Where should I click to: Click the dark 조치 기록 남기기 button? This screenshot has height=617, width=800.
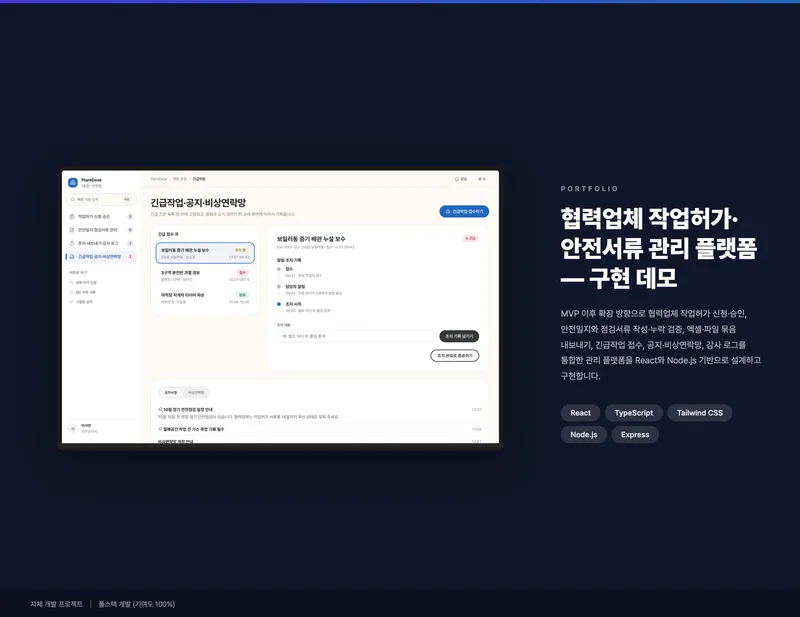click(459, 336)
